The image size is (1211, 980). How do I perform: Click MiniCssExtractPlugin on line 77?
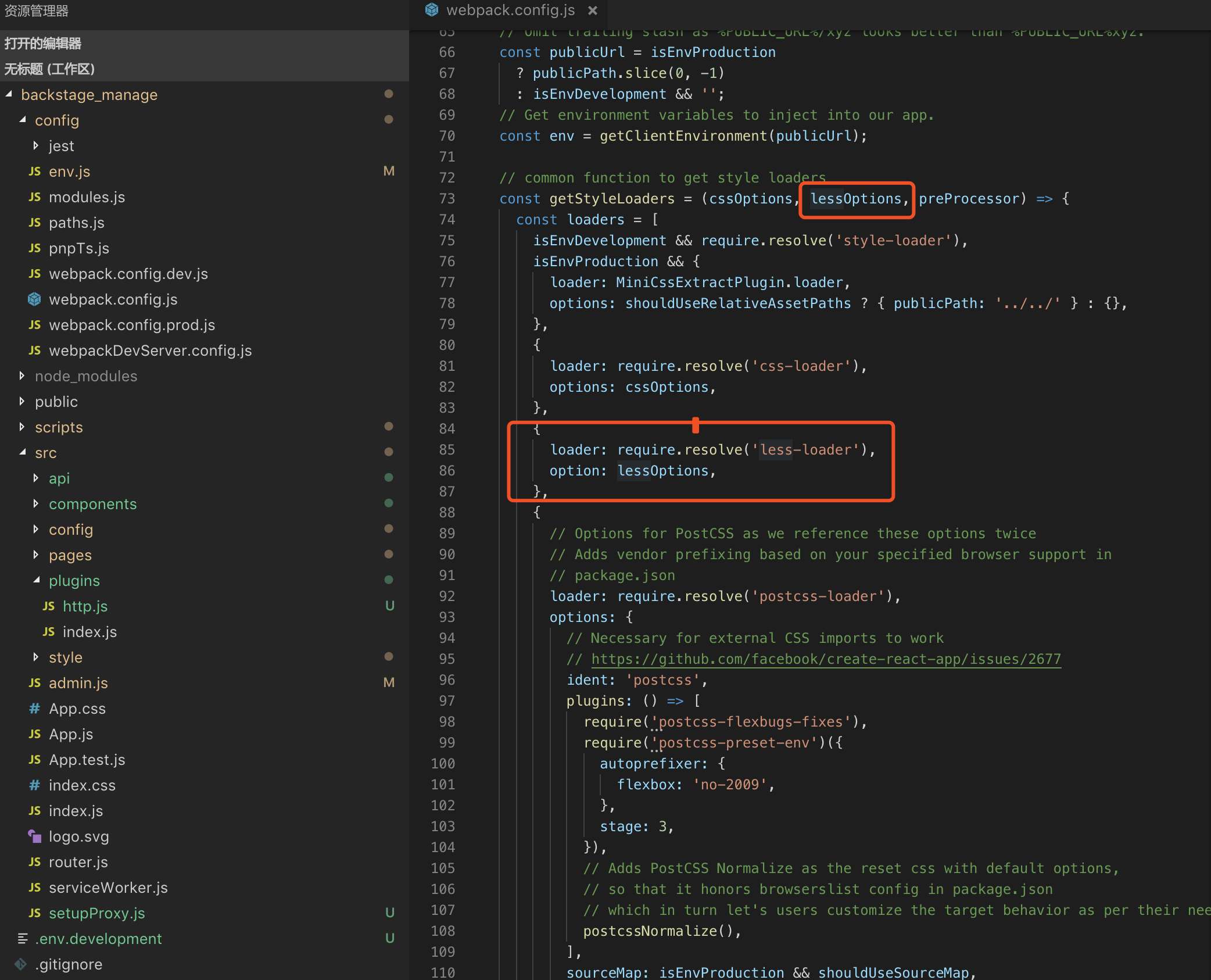700,282
